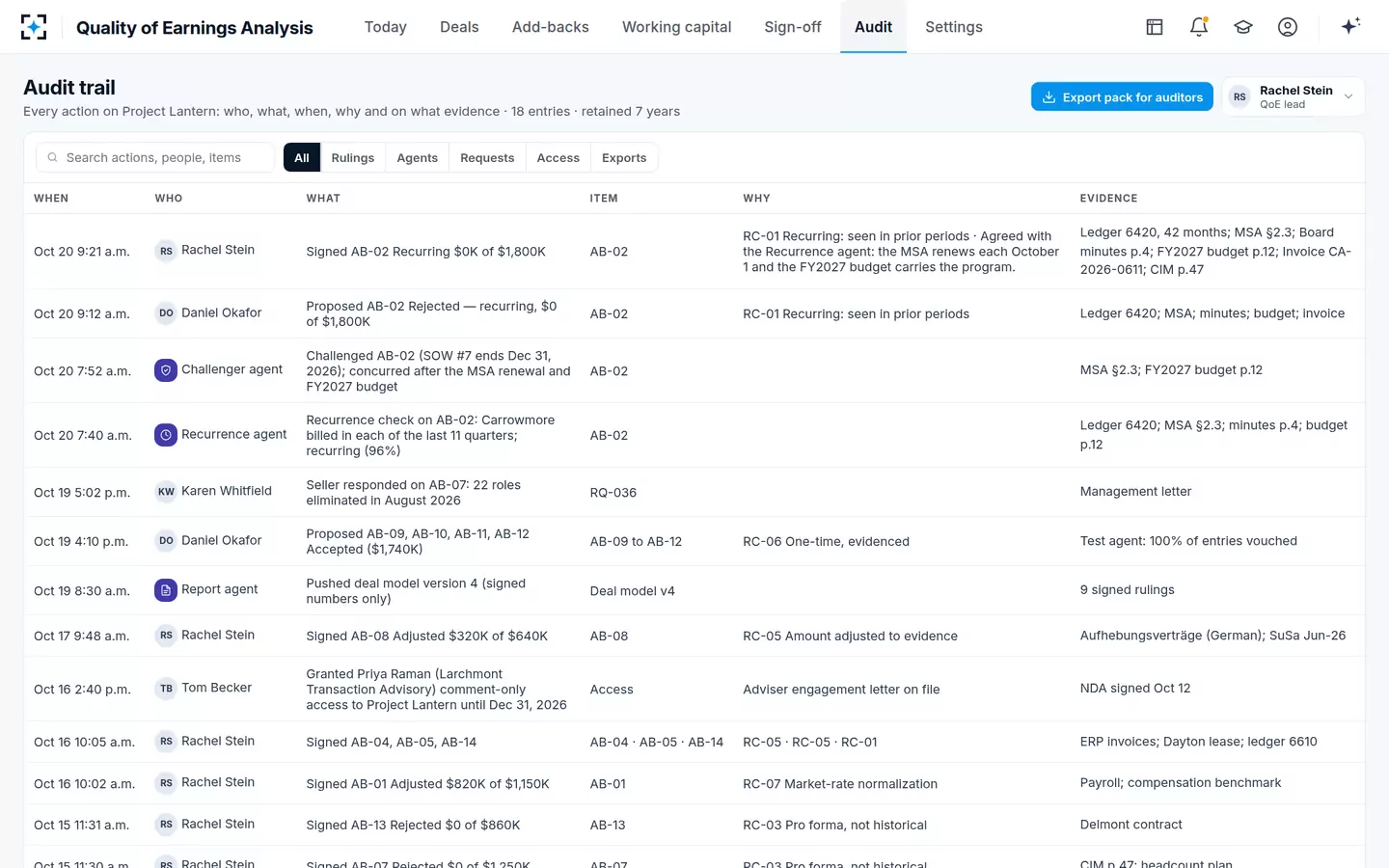Click 'Delmont contract' evidence cell
The height and width of the screenshot is (868, 1389).
click(x=1131, y=824)
